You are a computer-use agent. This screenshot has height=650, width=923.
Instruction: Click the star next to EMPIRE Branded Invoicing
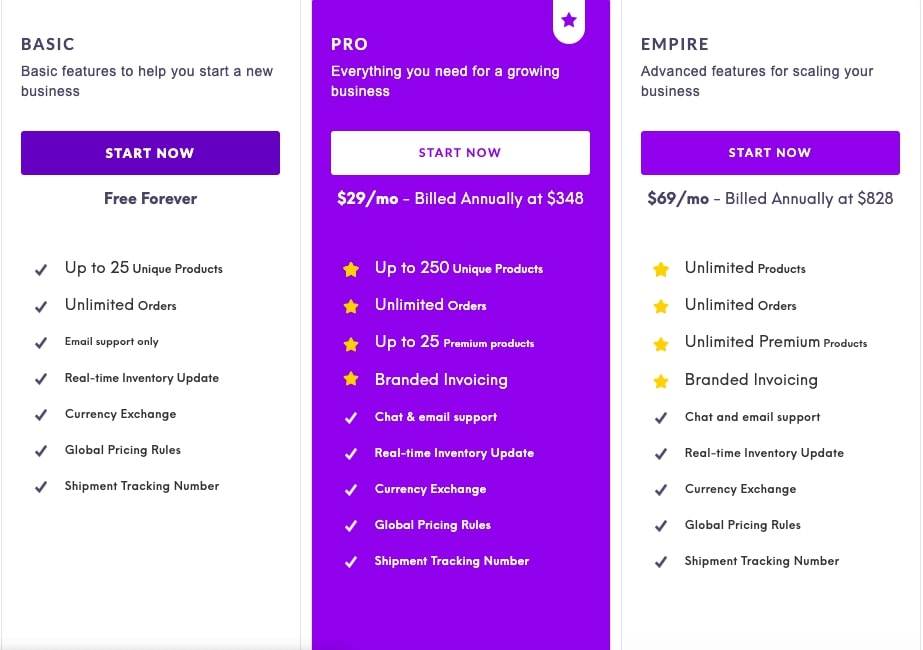[x=661, y=380]
